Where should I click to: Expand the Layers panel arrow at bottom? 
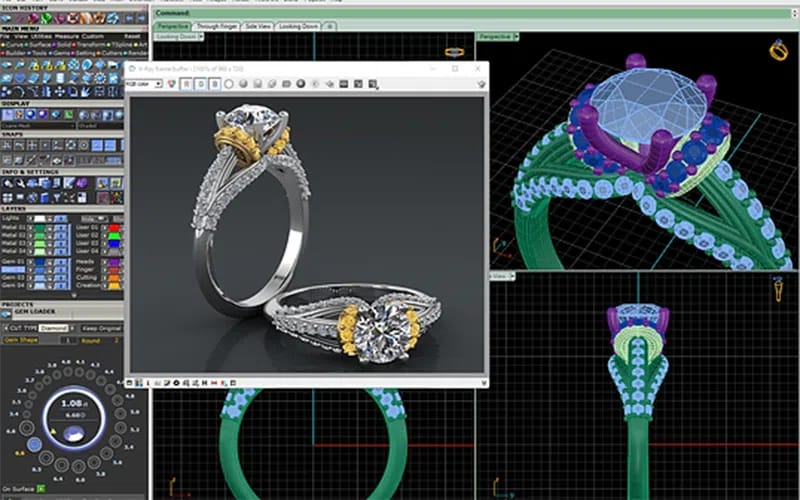(x=72, y=294)
